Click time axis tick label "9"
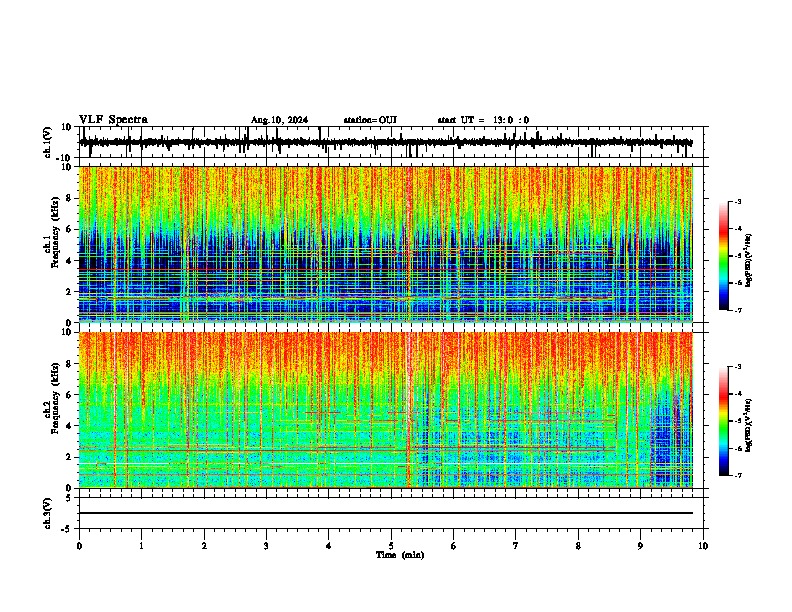 tap(640, 546)
